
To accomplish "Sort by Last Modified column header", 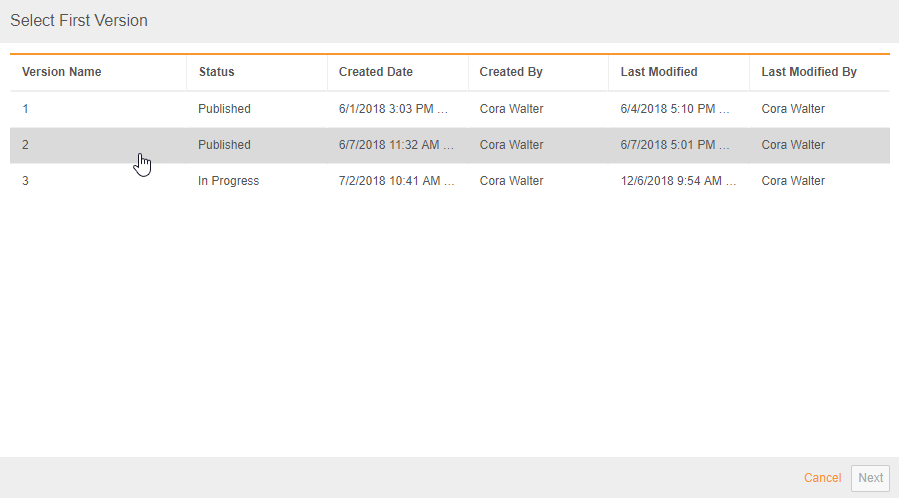I will coord(659,72).
